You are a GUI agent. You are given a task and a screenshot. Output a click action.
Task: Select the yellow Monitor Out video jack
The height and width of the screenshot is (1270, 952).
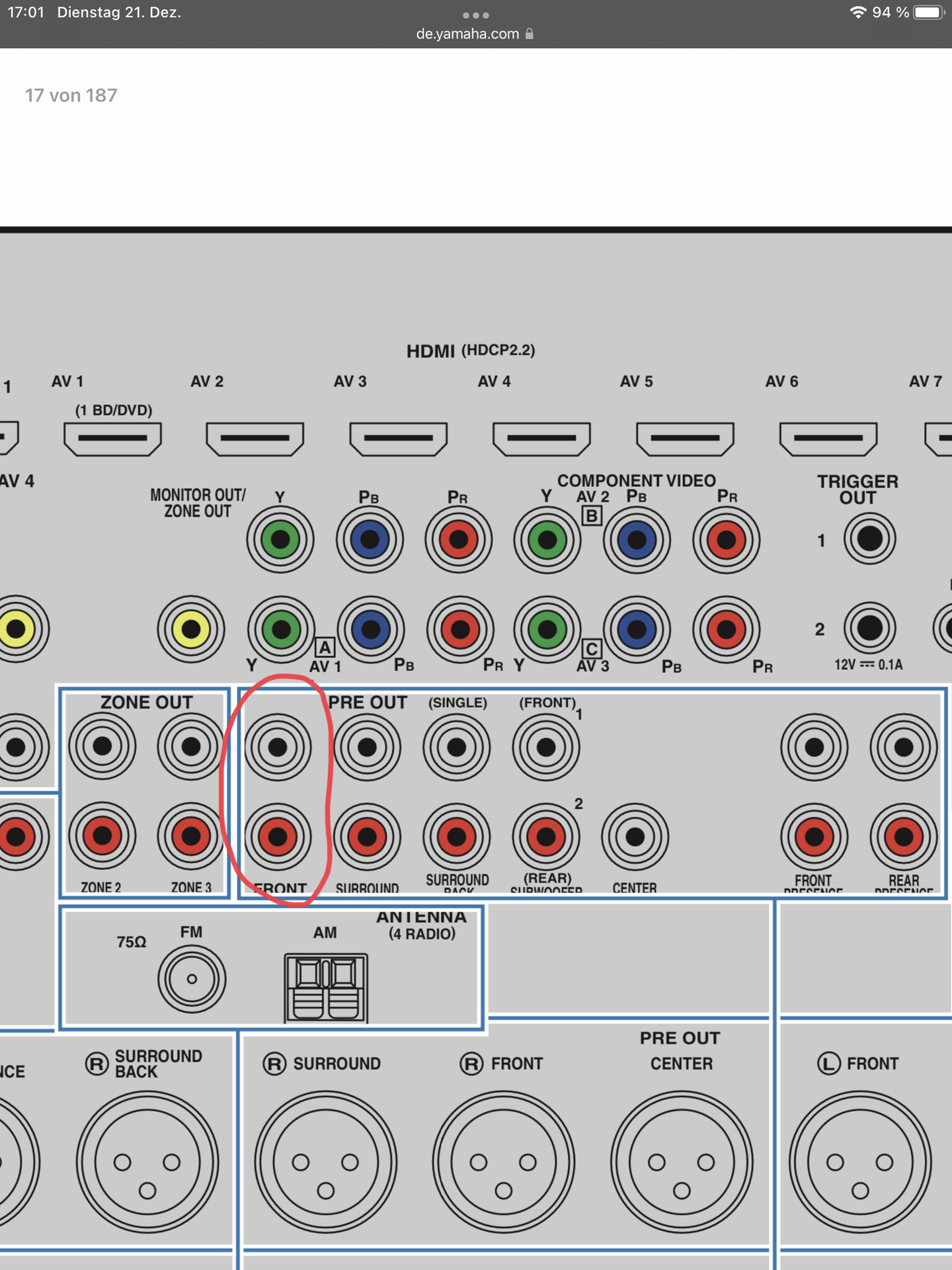(191, 629)
